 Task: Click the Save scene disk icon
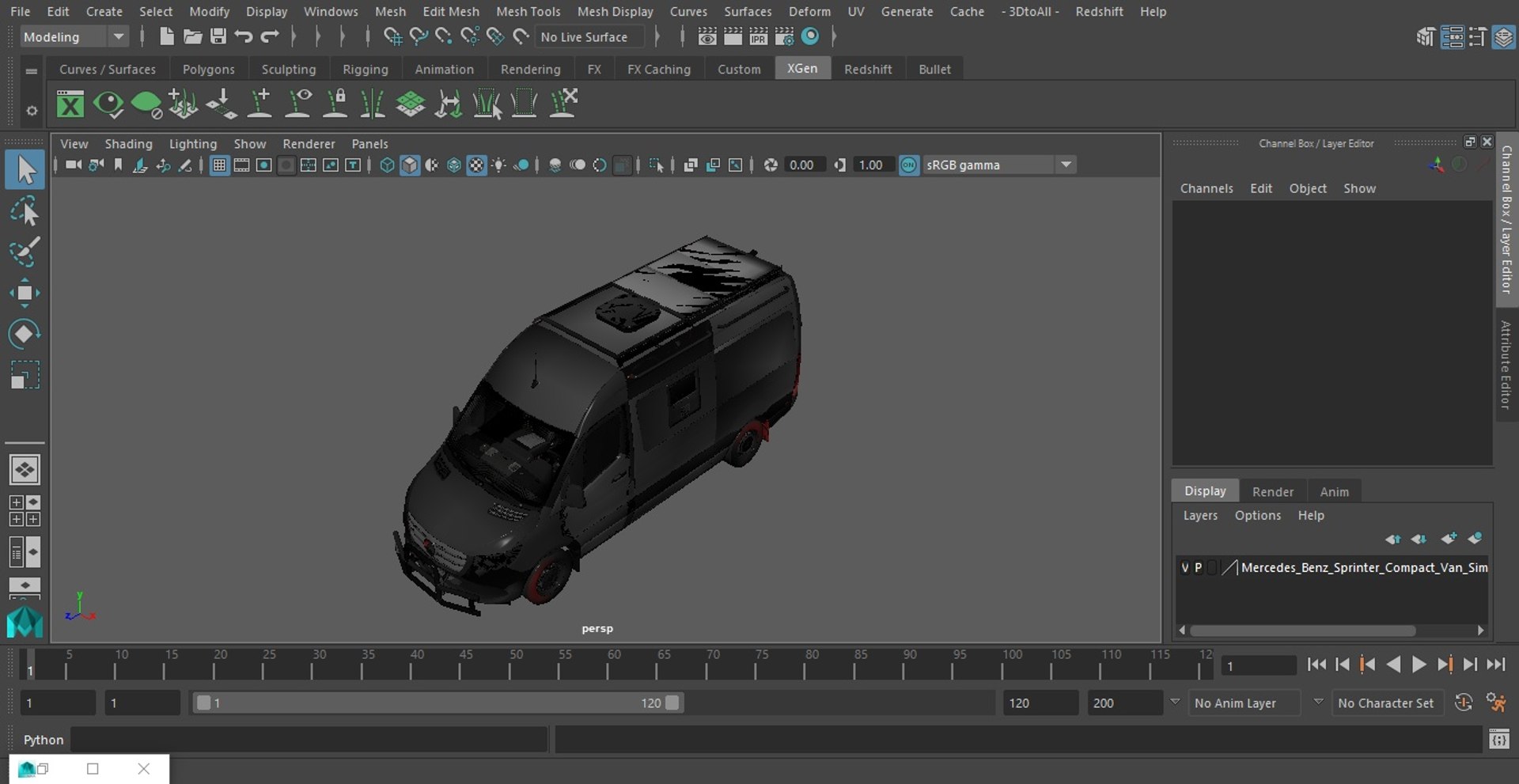click(x=218, y=36)
